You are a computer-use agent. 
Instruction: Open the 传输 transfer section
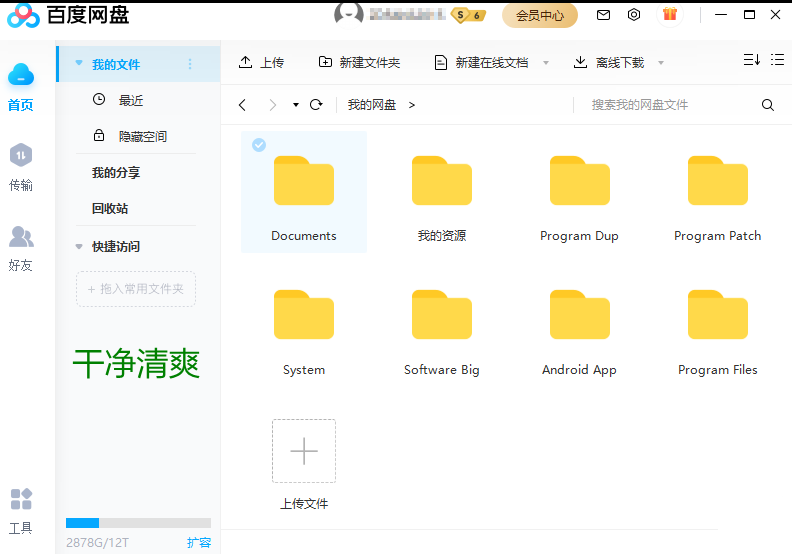tap(21, 167)
